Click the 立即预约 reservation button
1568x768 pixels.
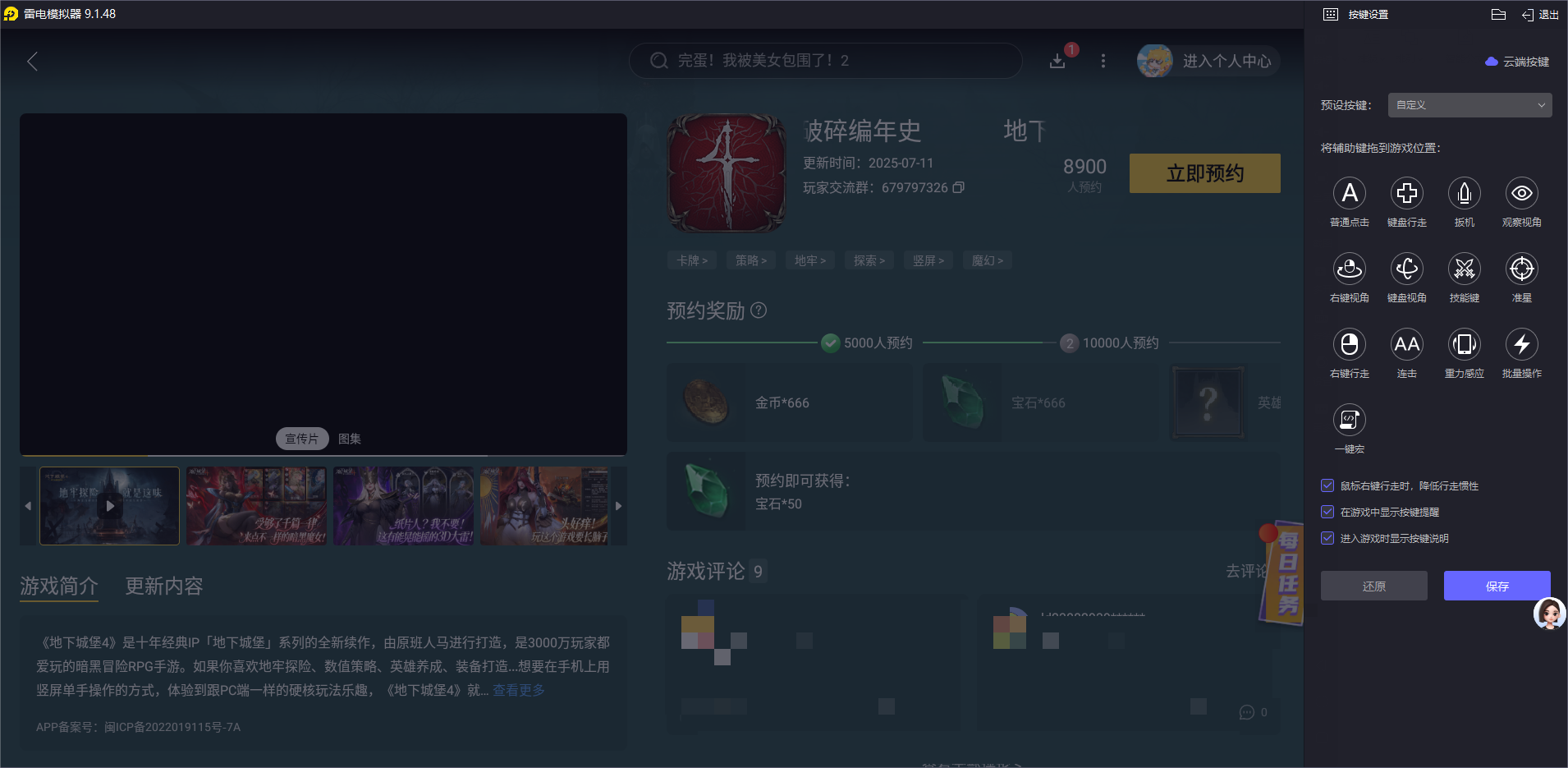click(x=1204, y=173)
